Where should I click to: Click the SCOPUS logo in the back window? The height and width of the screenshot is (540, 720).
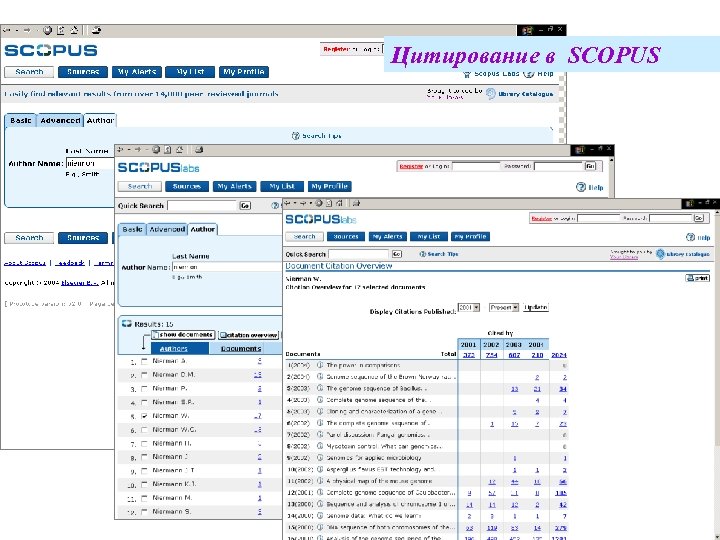[x=51, y=50]
